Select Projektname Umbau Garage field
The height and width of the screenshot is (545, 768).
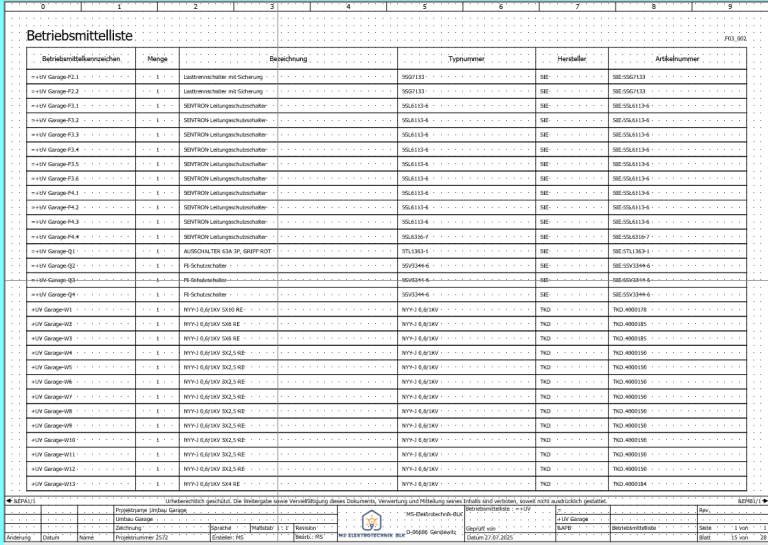(x=151, y=510)
